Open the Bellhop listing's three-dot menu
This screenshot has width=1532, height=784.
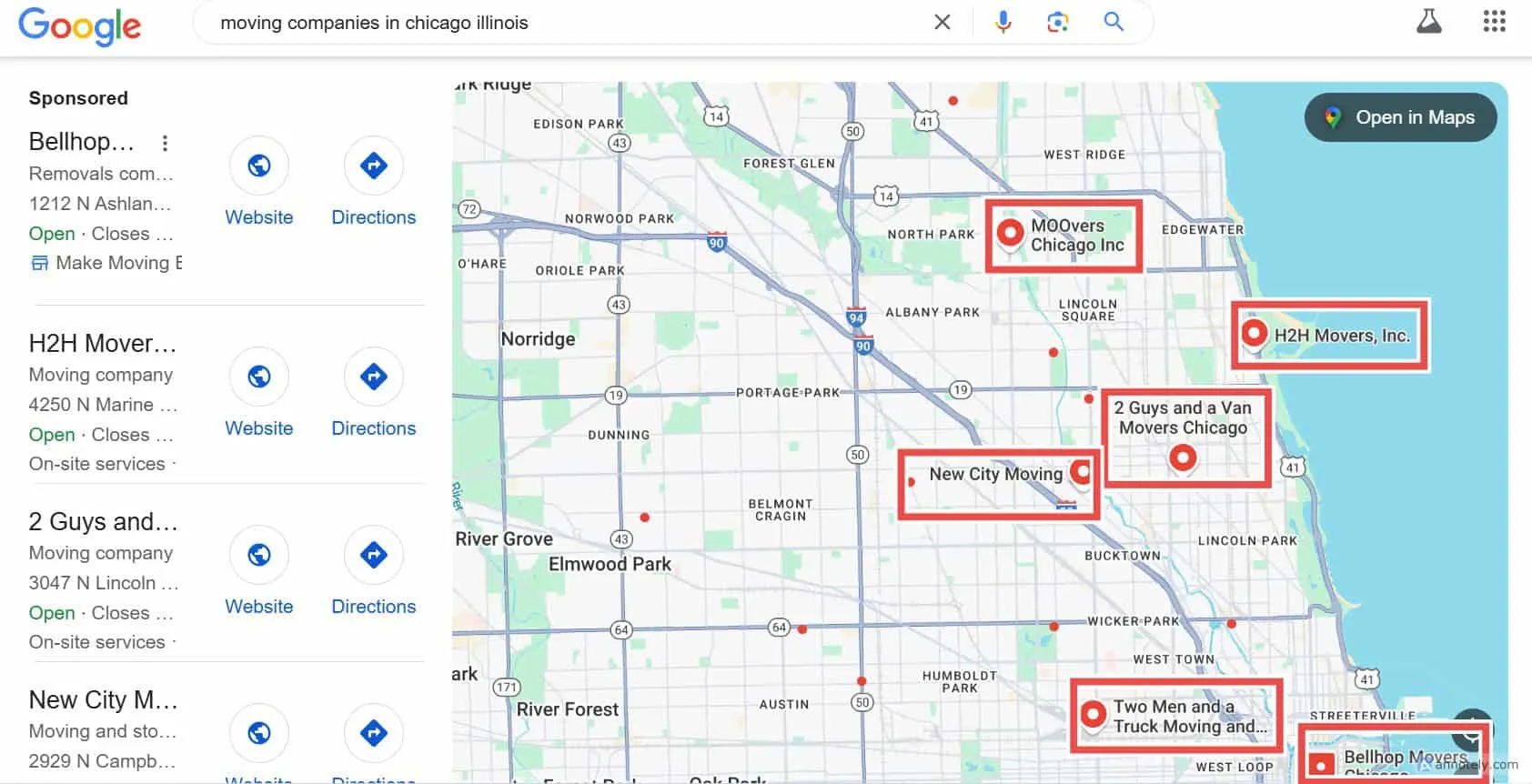pos(165,143)
